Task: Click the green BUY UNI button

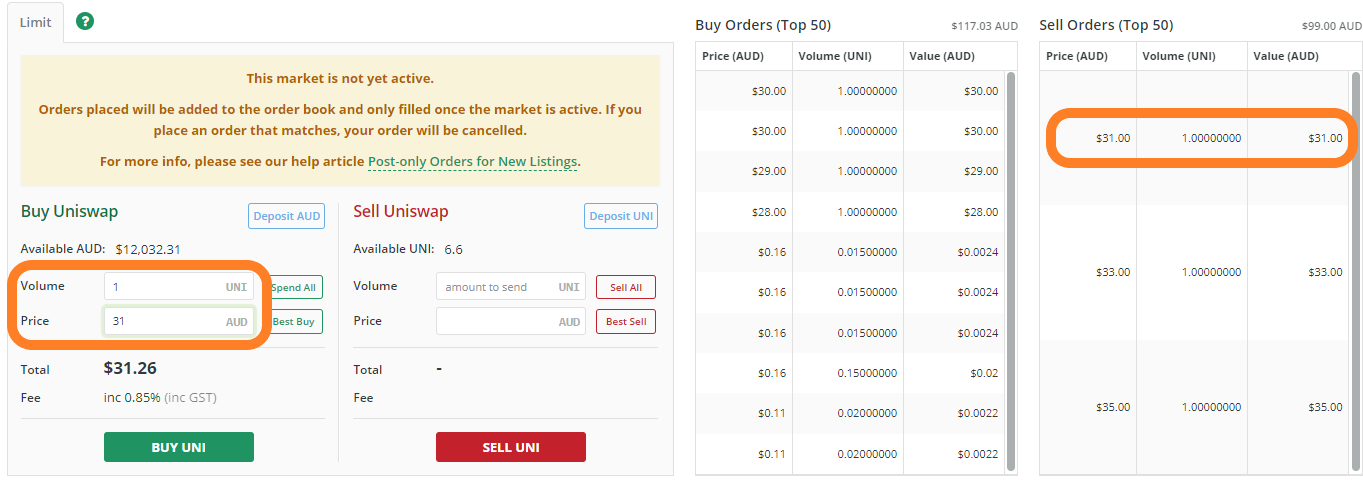Action: (179, 447)
